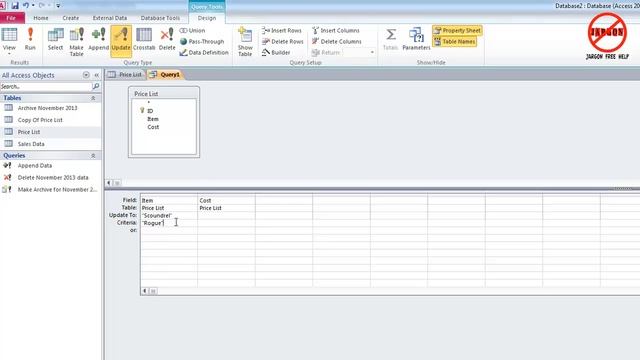640x360 pixels.
Task: Open the expression Builder
Action: (x=276, y=53)
